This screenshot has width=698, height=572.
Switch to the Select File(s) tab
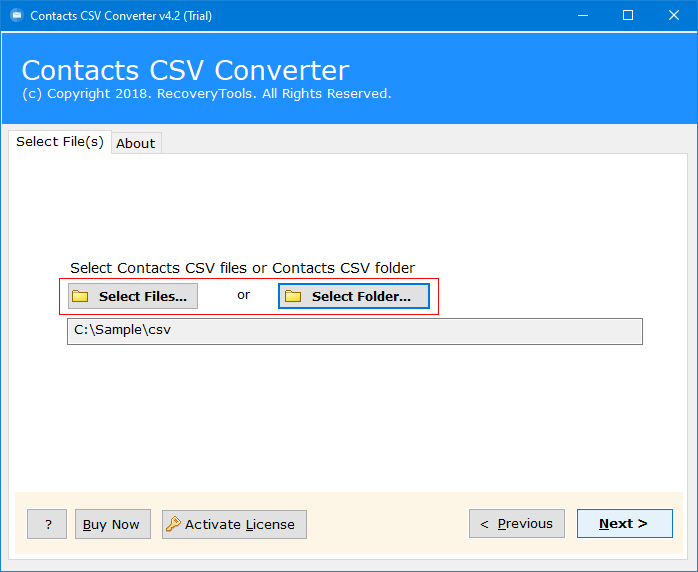[x=60, y=142]
